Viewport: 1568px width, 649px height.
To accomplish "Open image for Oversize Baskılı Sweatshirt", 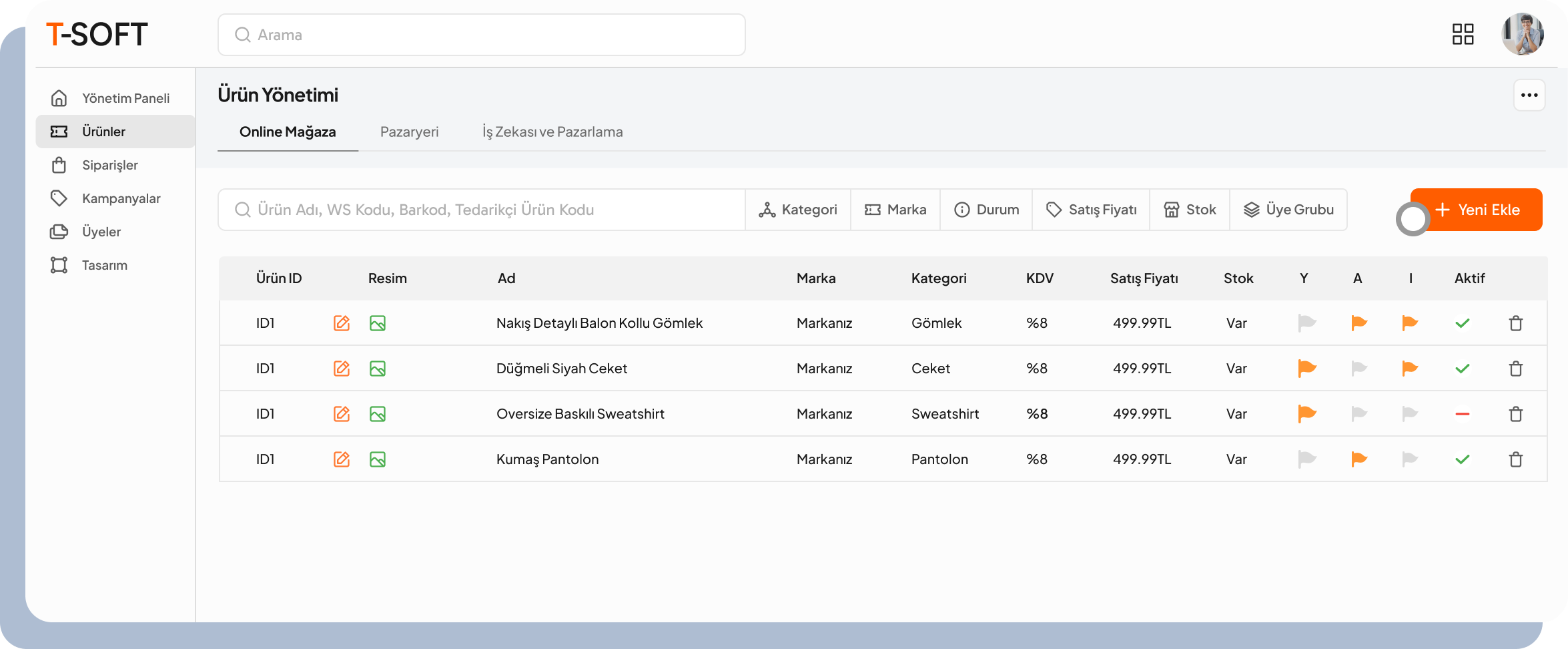I will (378, 414).
